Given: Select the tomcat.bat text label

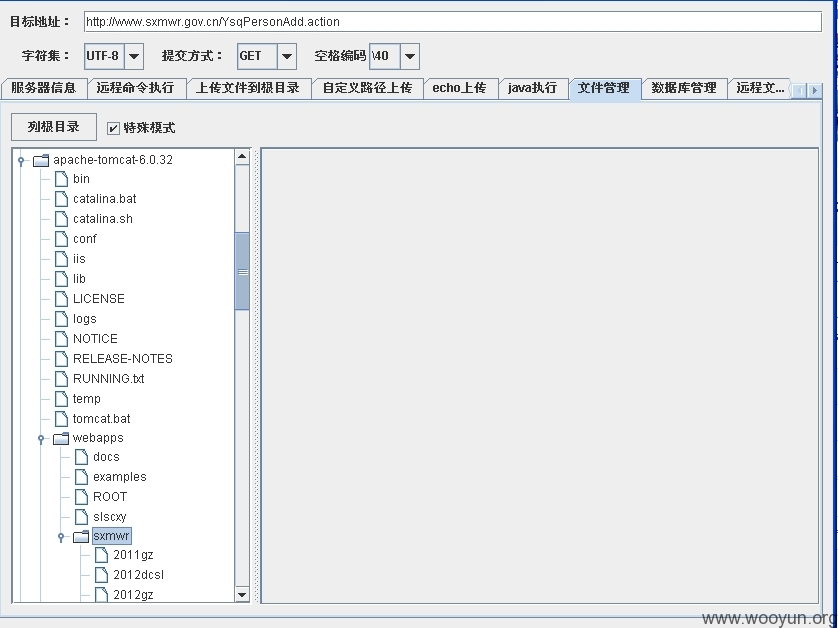Looking at the screenshot, I should point(102,419).
